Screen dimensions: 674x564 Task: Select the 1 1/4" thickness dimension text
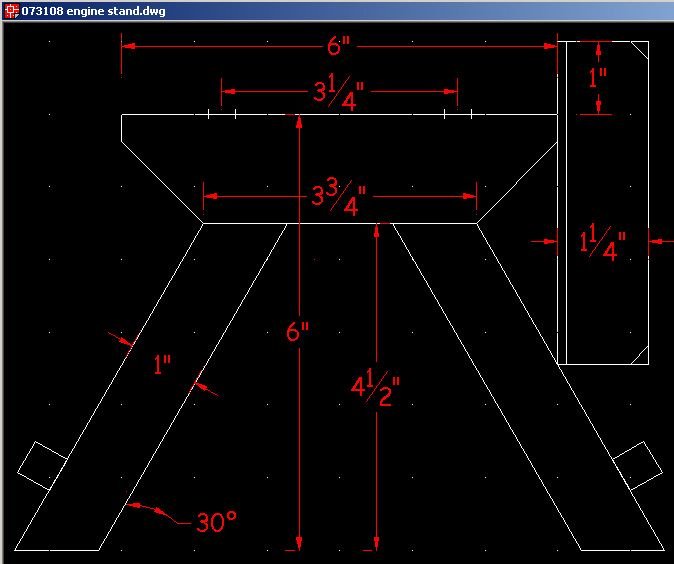pos(603,243)
